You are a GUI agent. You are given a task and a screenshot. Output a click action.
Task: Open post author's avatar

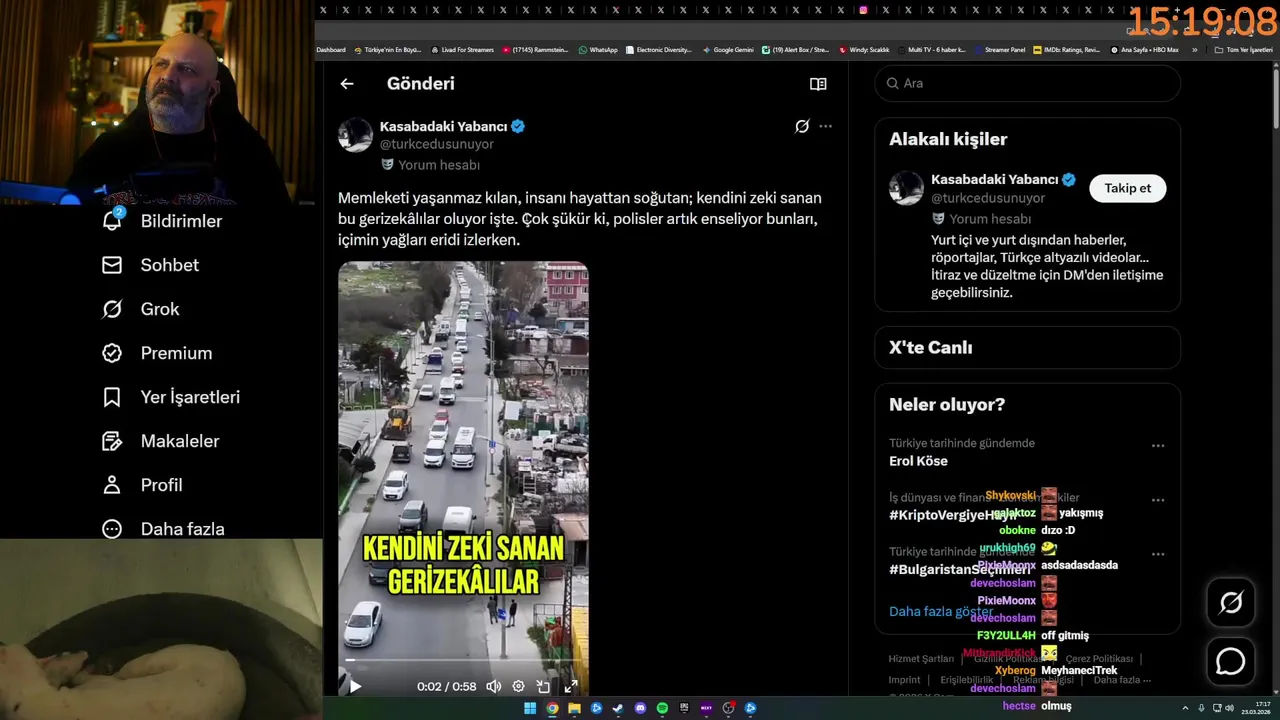click(355, 135)
